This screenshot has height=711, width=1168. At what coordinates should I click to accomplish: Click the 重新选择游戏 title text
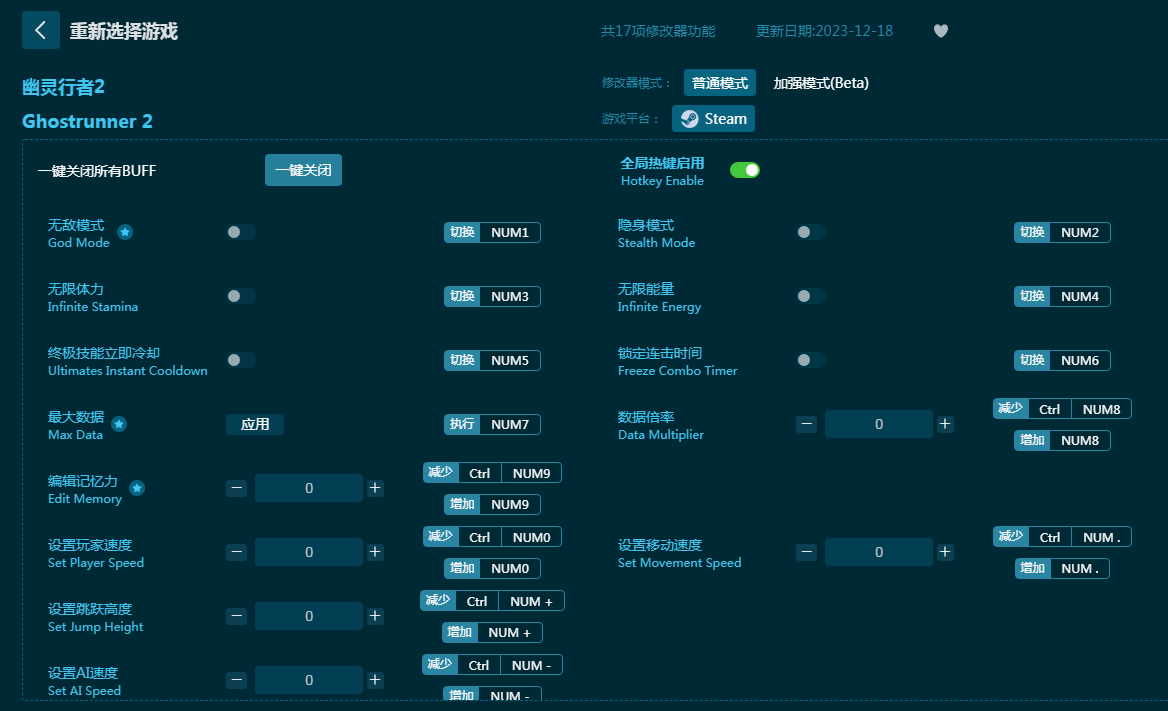(124, 31)
